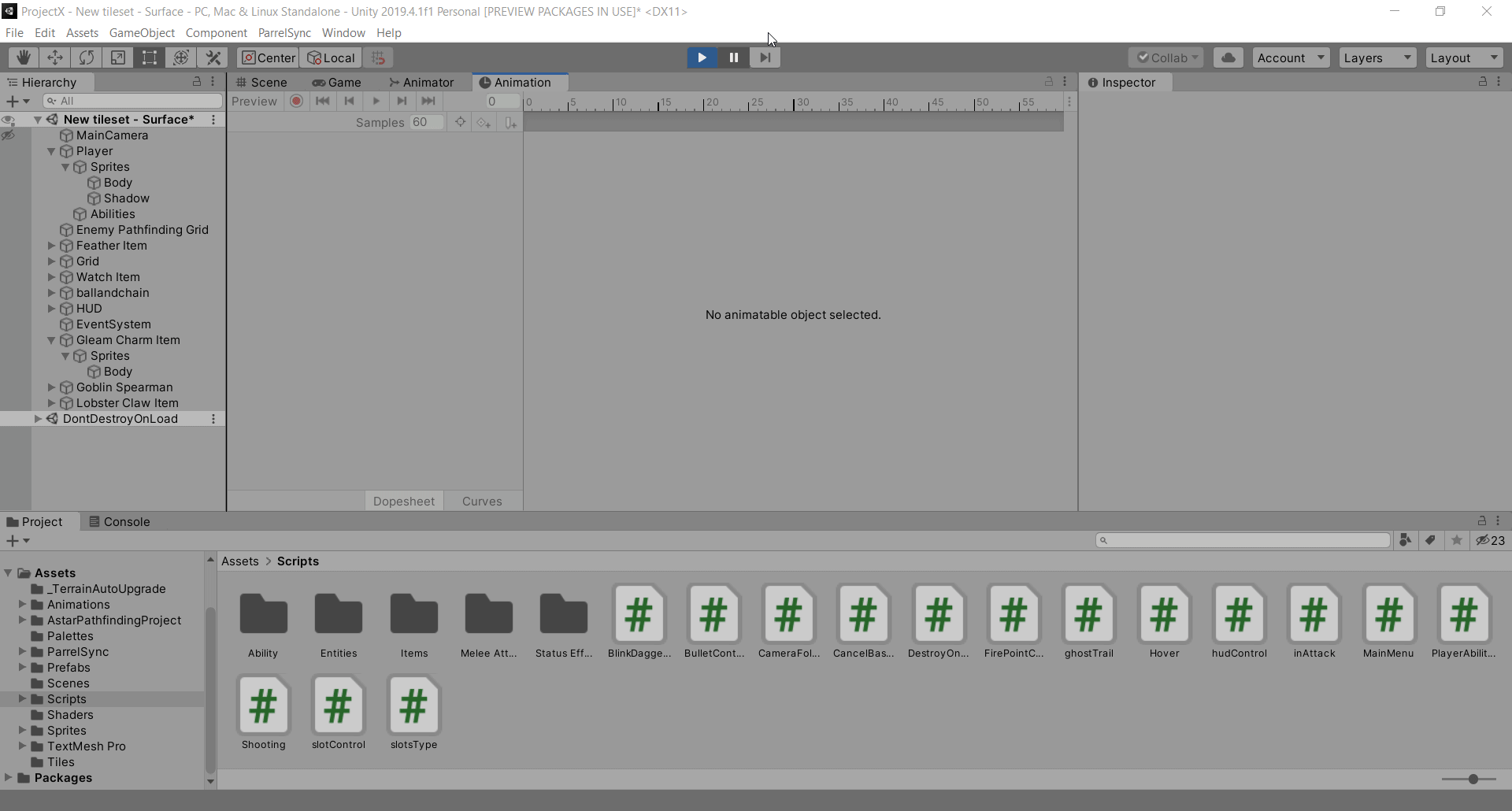
Task: Select the MainMenu script icon
Action: pos(1389,614)
